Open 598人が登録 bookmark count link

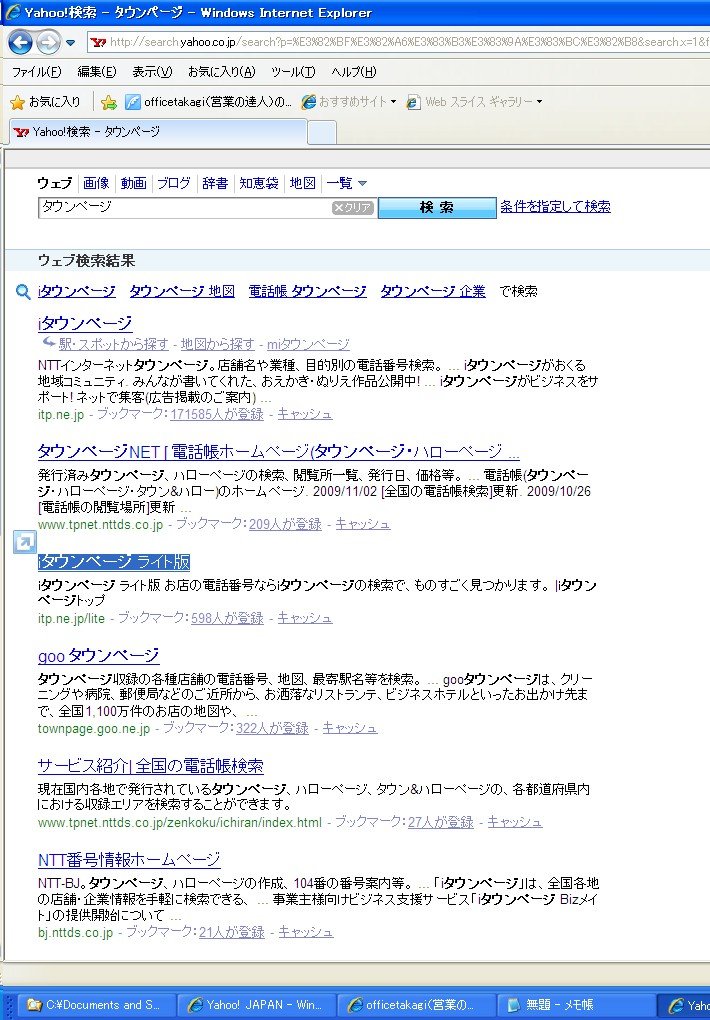point(227,618)
